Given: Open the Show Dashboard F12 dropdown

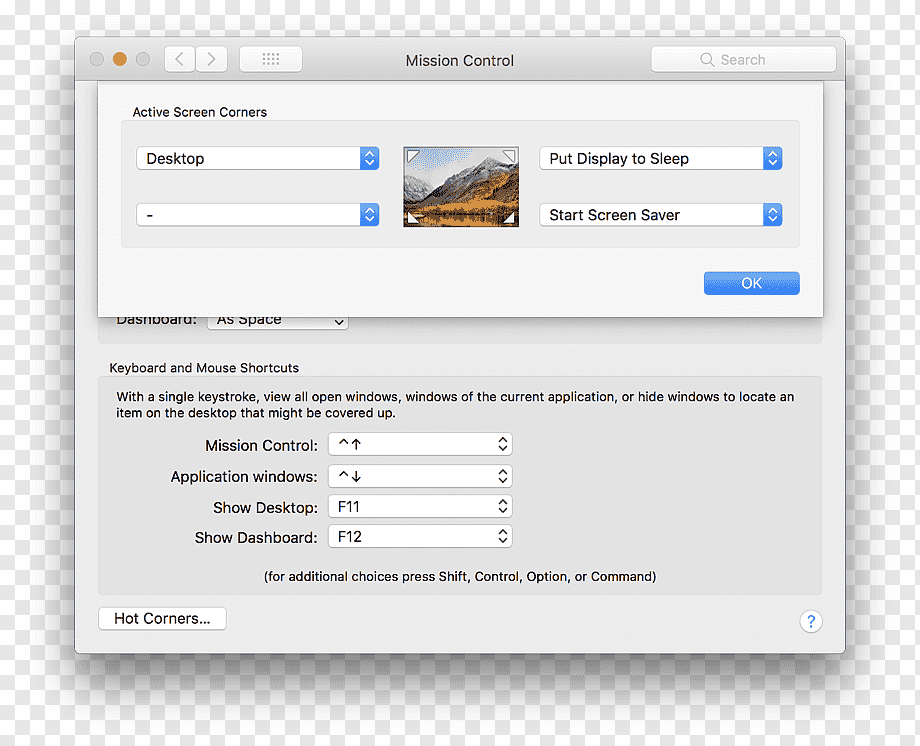Looking at the screenshot, I should pyautogui.click(x=420, y=536).
